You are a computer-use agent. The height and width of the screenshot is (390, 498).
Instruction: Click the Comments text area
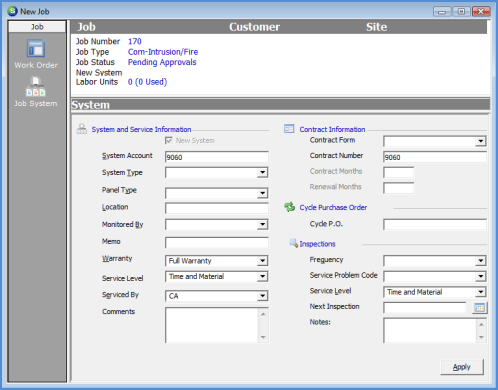[x=212, y=325]
